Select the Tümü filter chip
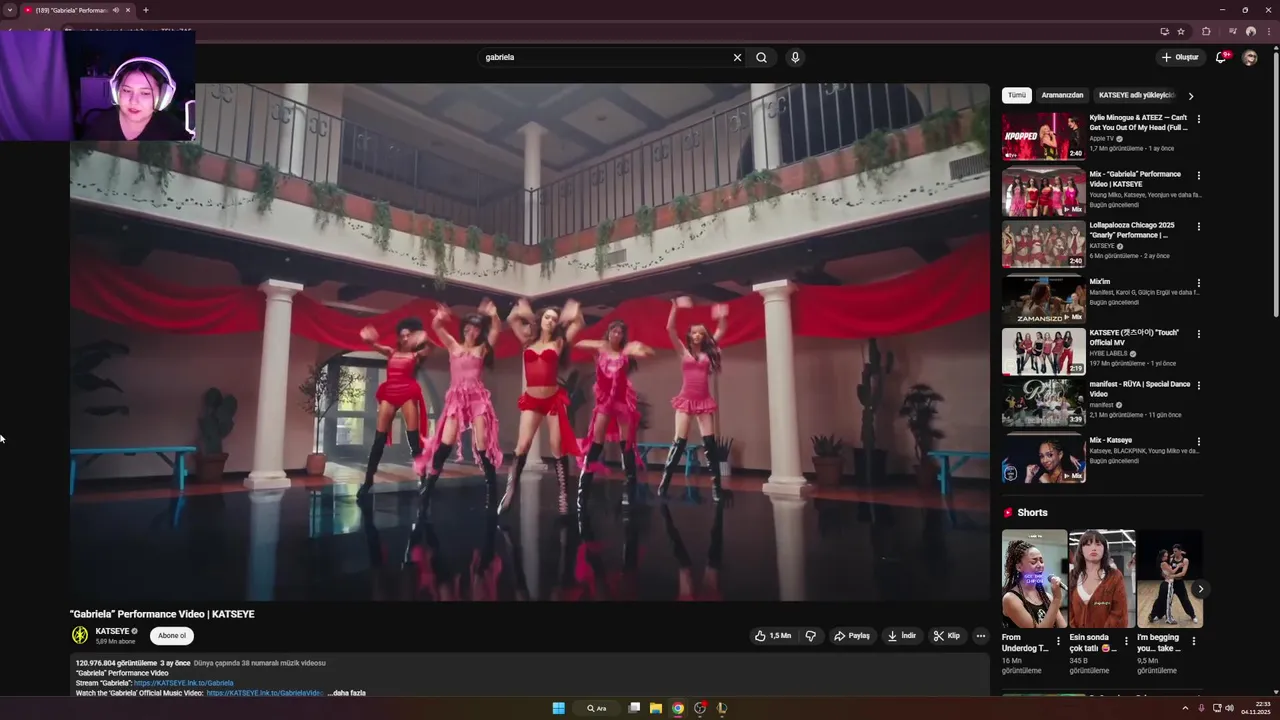 [x=1017, y=95]
